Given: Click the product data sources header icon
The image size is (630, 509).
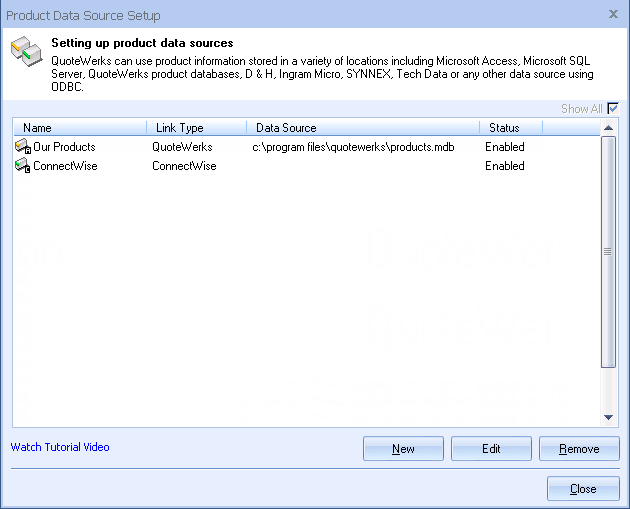Looking at the screenshot, I should point(25,55).
